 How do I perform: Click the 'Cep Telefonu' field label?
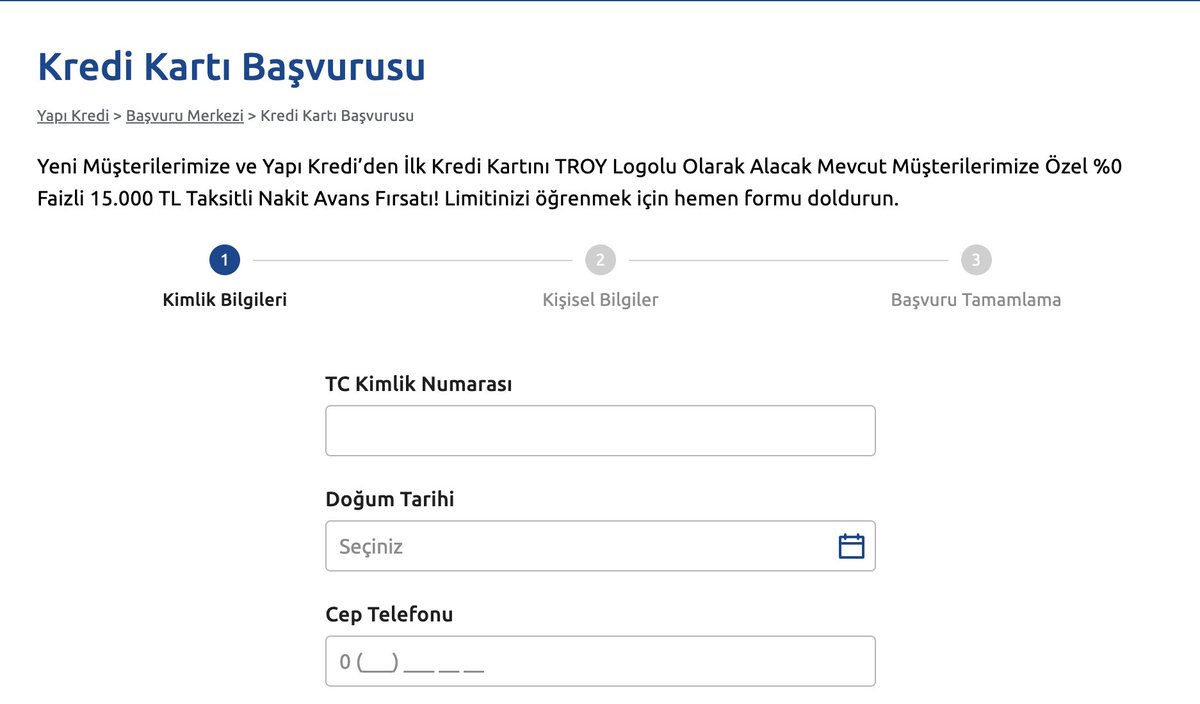click(389, 614)
